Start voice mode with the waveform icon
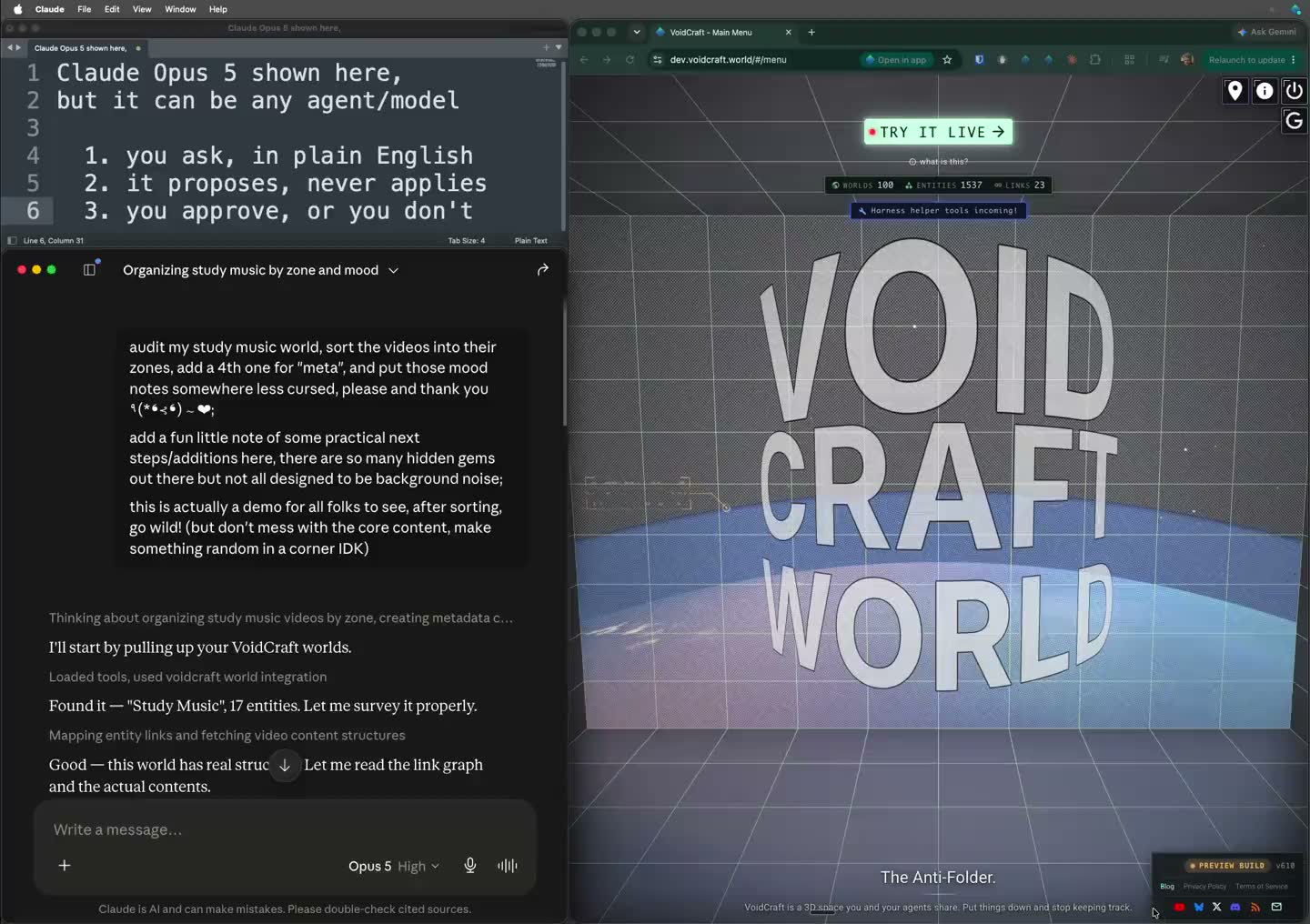This screenshot has width=1310, height=924. [x=508, y=866]
